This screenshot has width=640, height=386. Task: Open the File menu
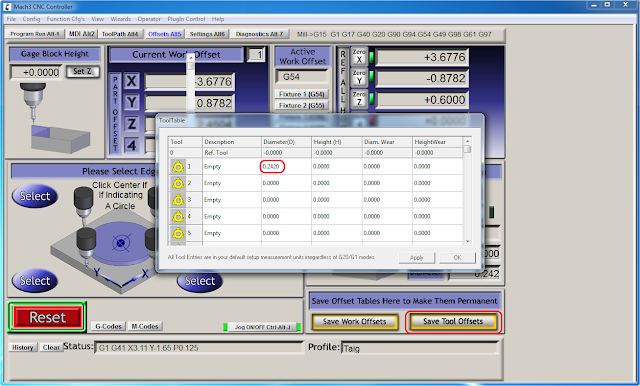tap(11, 19)
